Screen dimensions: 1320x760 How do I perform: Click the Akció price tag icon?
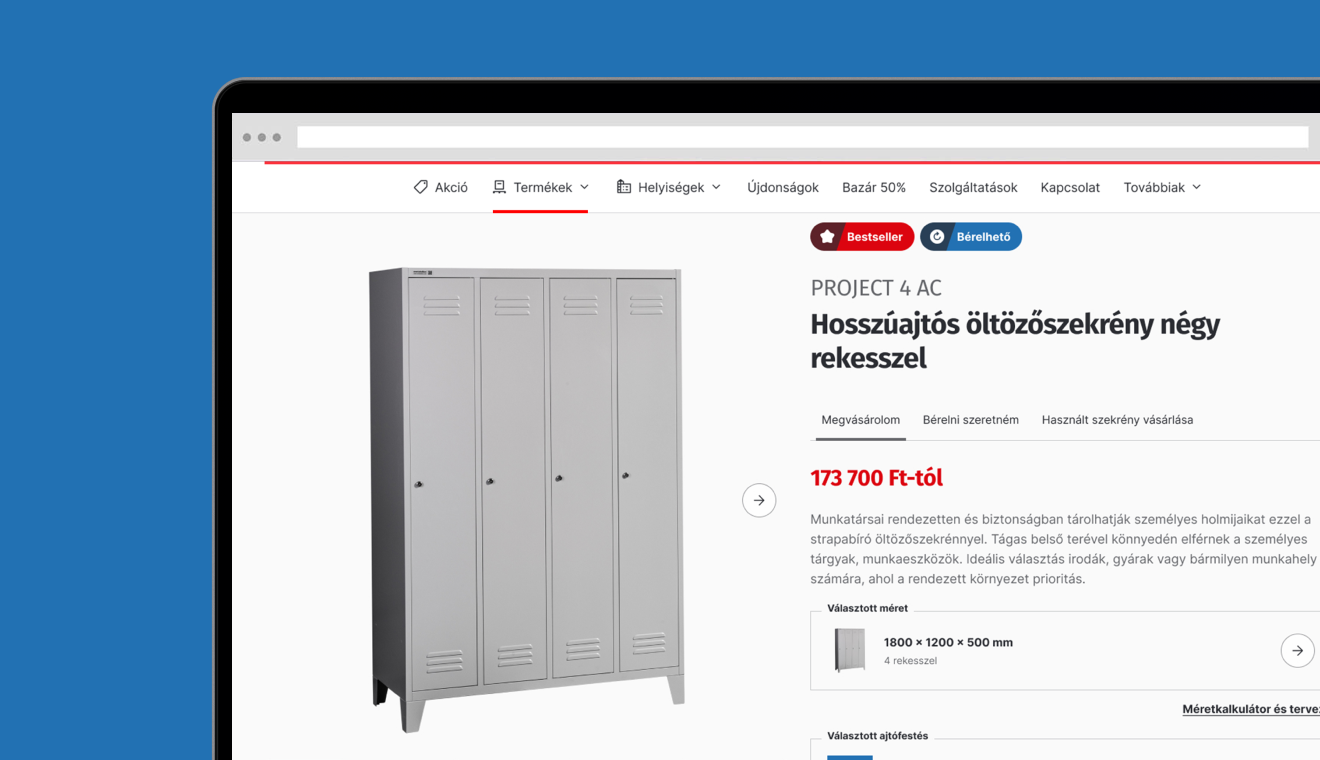421,187
